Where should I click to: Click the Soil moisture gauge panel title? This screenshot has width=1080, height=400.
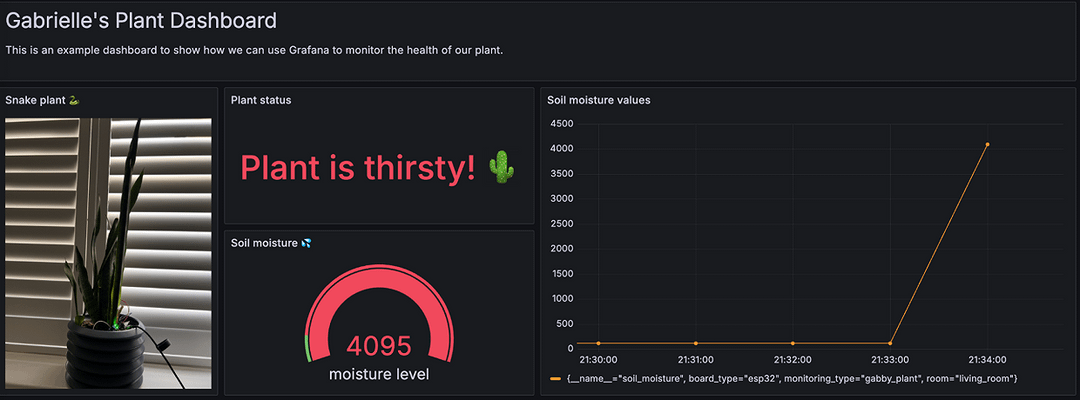tap(264, 243)
